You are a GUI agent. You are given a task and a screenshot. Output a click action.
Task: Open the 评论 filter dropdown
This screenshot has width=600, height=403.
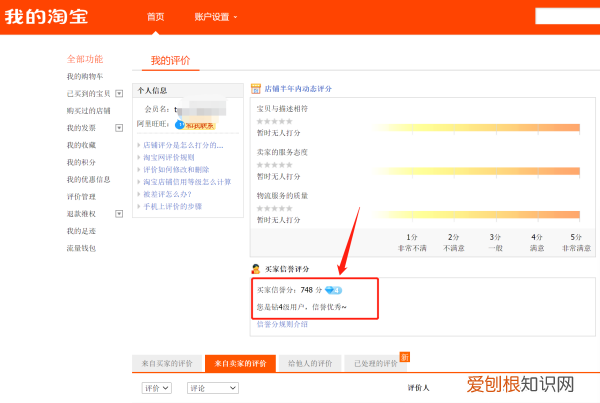tap(213, 388)
